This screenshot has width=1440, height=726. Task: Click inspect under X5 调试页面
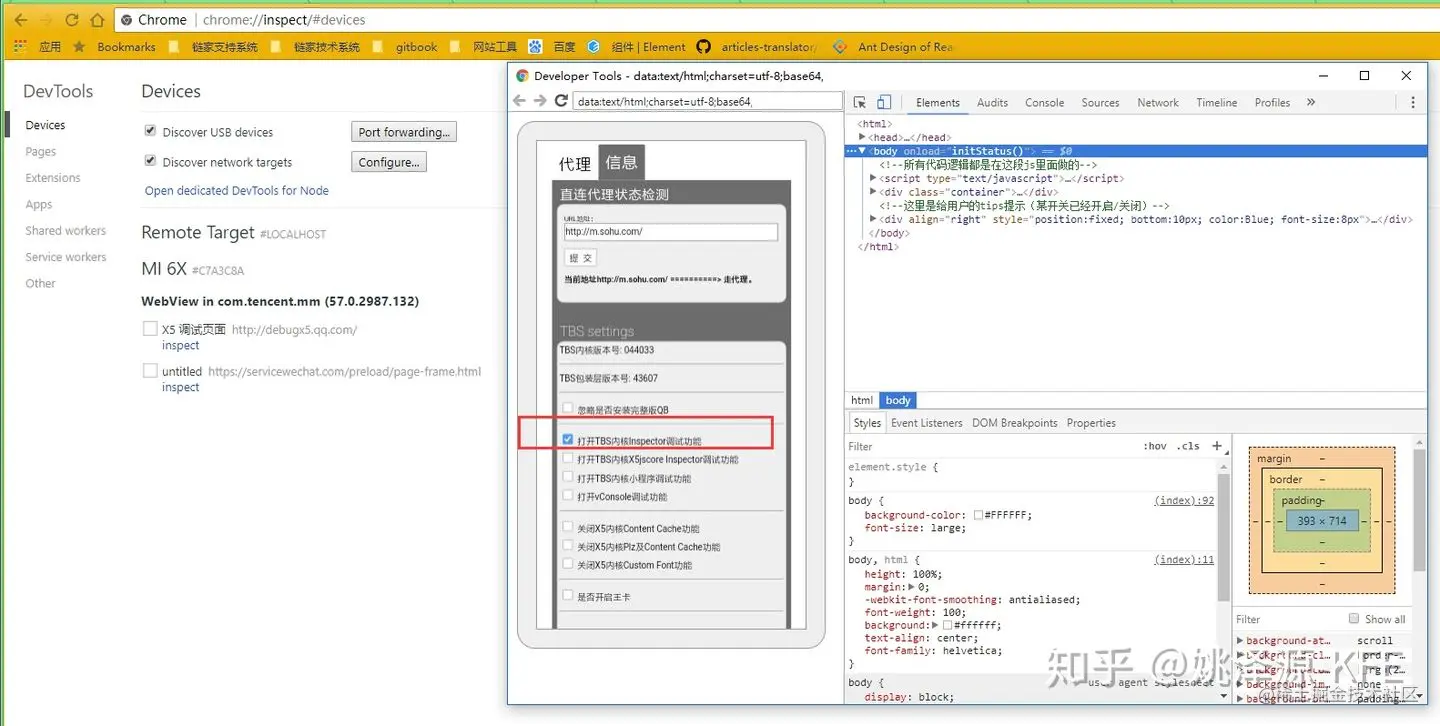click(x=181, y=345)
